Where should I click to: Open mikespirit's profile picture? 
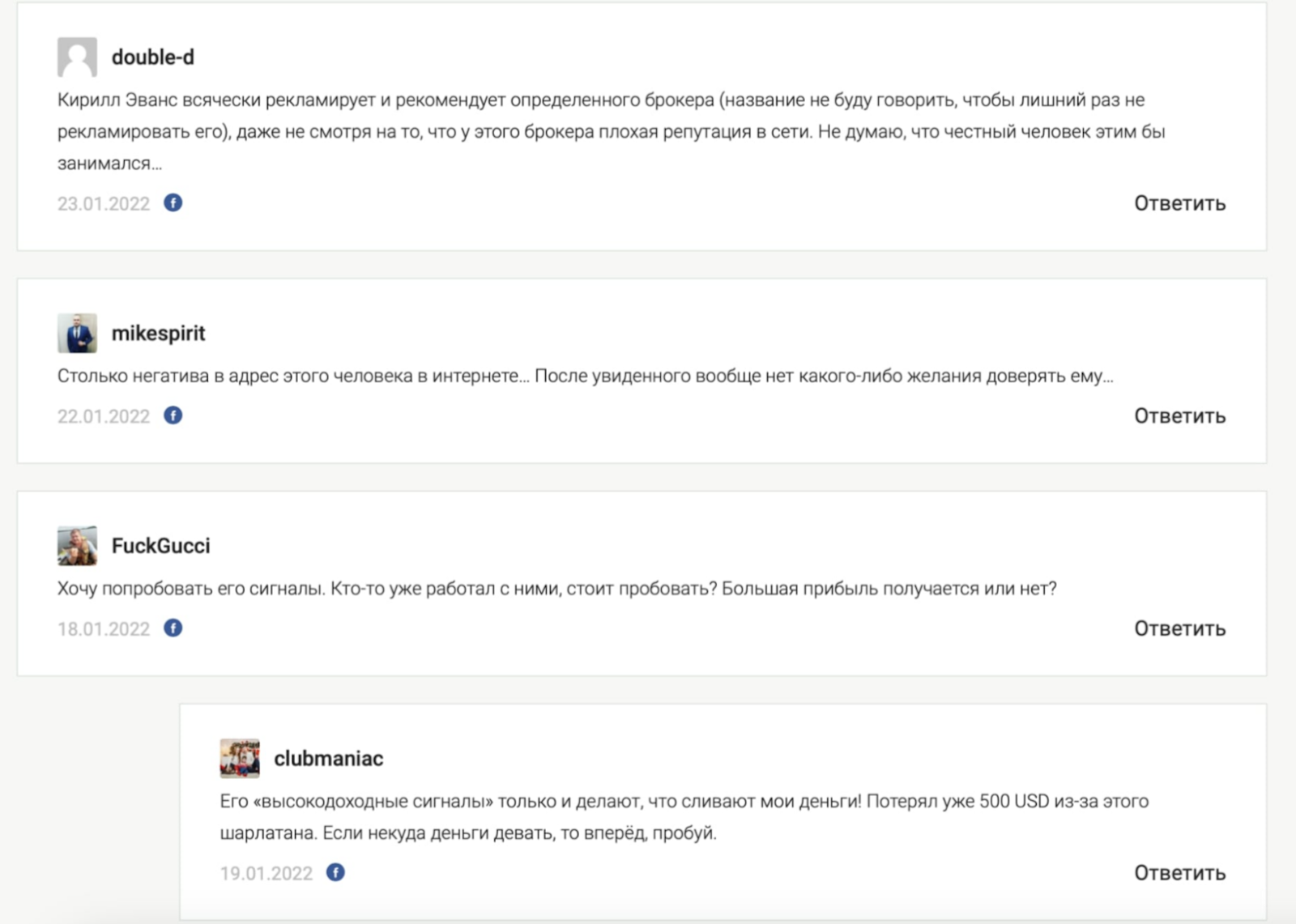point(77,333)
